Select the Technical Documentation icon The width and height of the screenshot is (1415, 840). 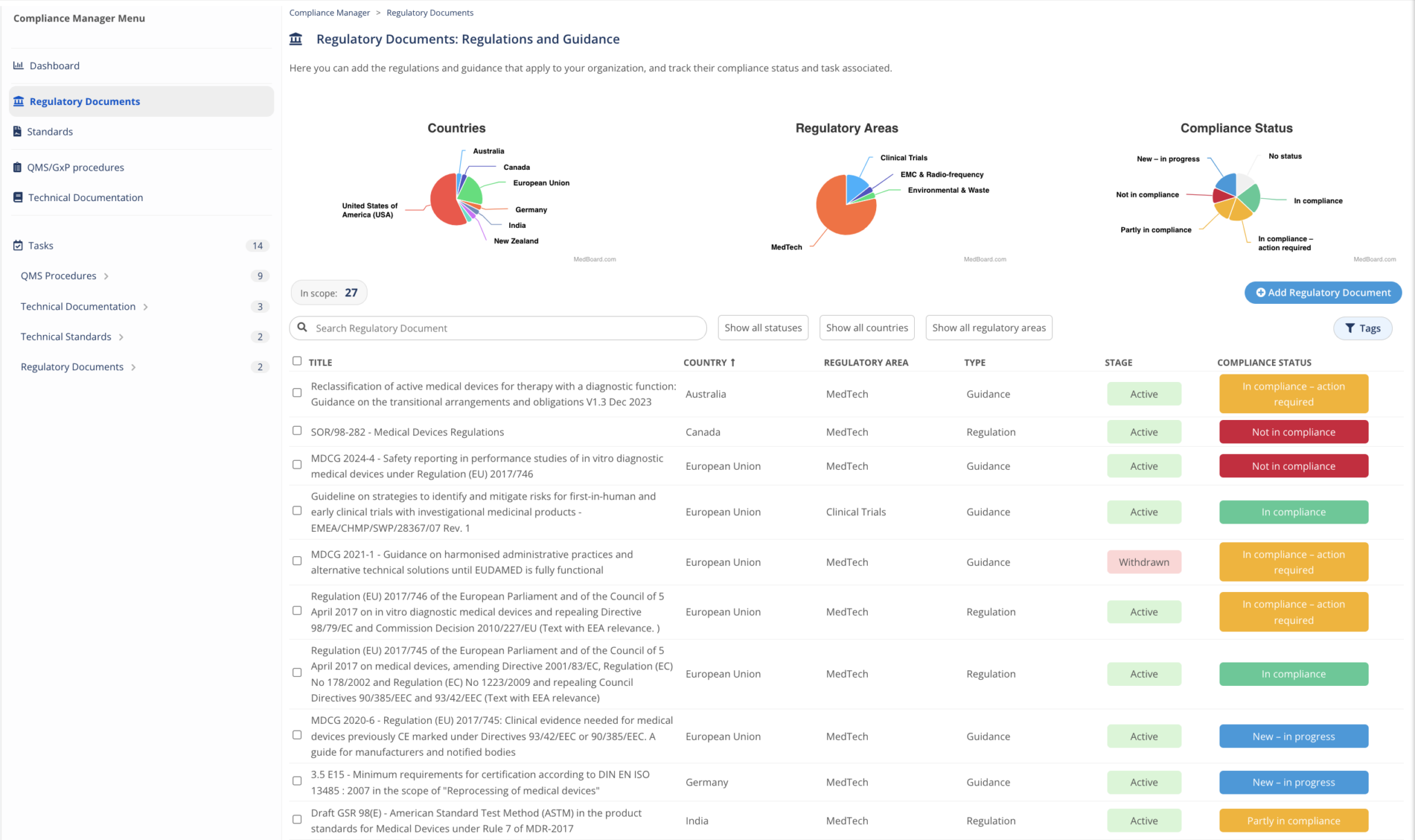(x=17, y=197)
